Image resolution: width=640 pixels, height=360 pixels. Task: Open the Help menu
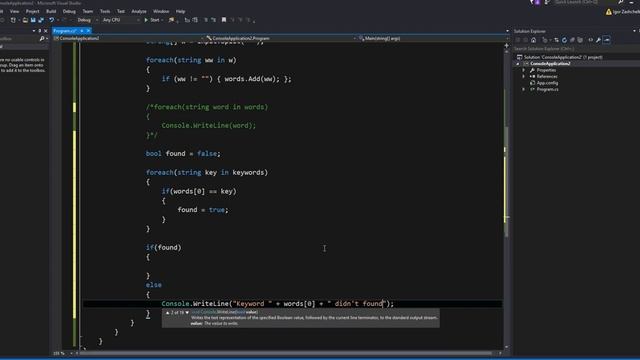(180, 11)
